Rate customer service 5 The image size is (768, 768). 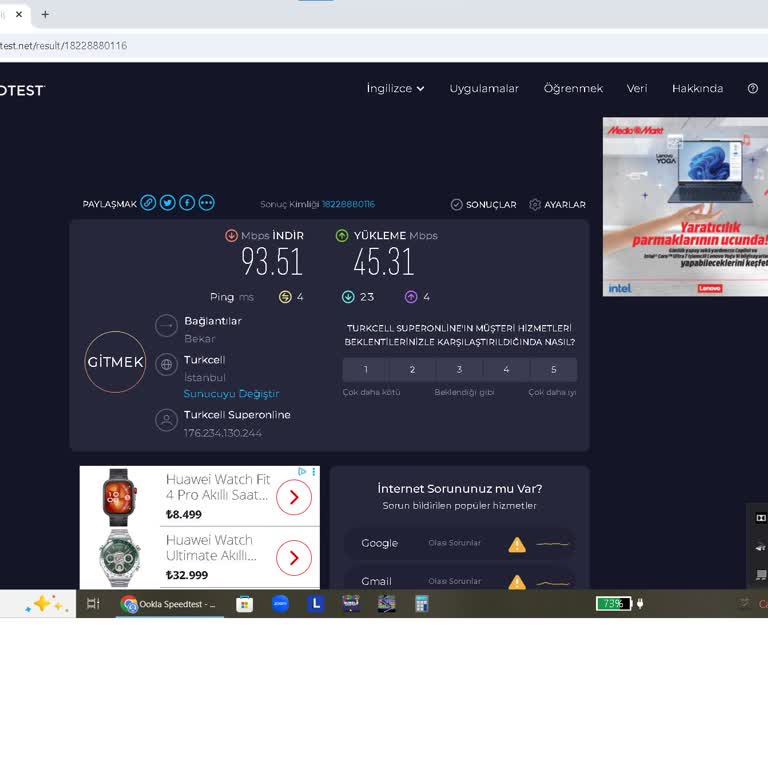[553, 370]
